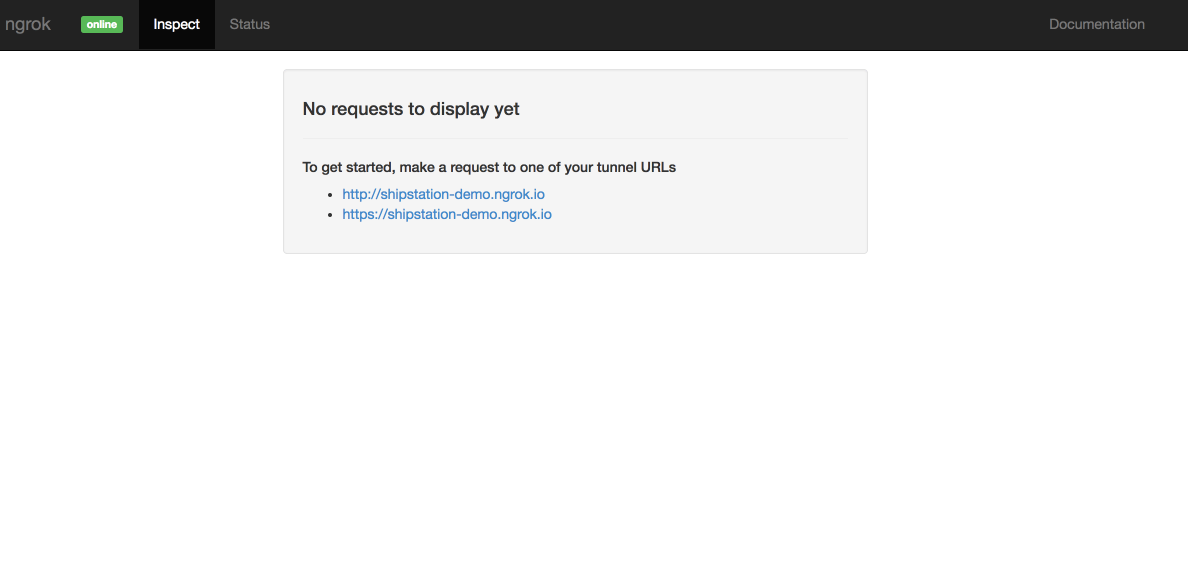This screenshot has width=1188, height=583.
Task: Click the ngrok brand logo text
Action: click(27, 24)
